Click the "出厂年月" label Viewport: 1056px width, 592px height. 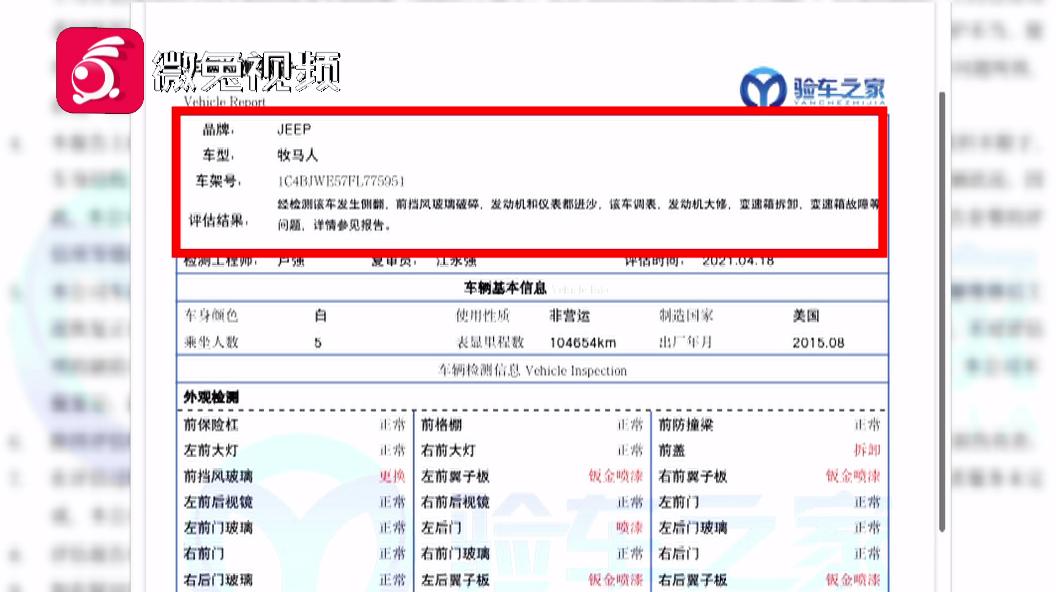coord(686,342)
